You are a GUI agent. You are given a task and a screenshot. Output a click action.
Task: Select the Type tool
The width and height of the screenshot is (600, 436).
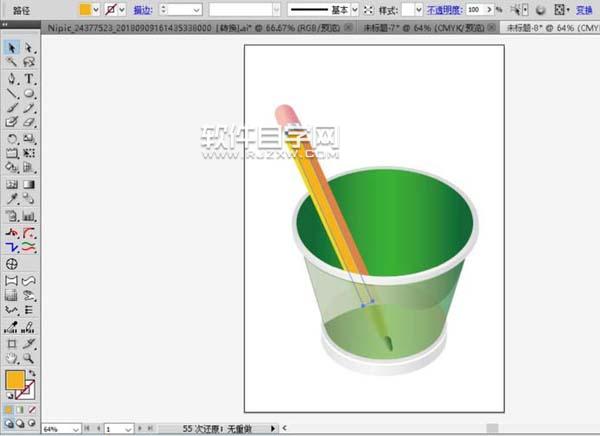[x=29, y=78]
